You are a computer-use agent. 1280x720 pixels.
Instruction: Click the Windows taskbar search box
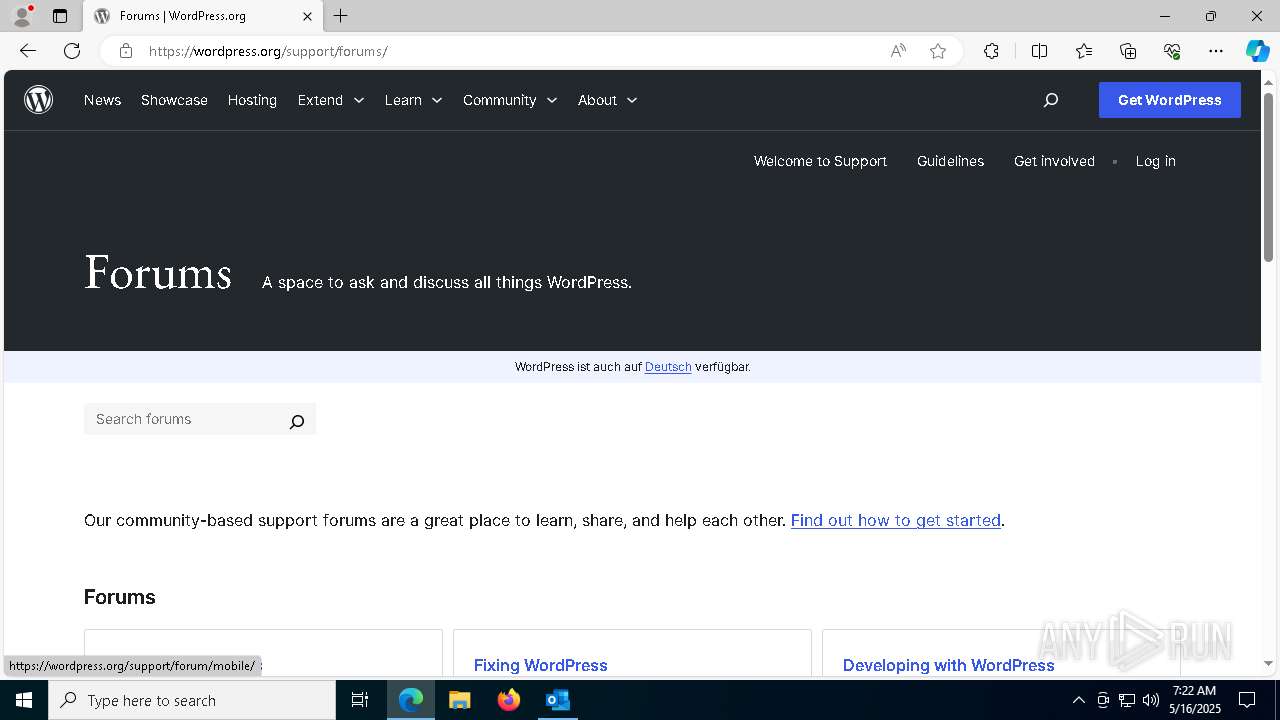(192, 700)
